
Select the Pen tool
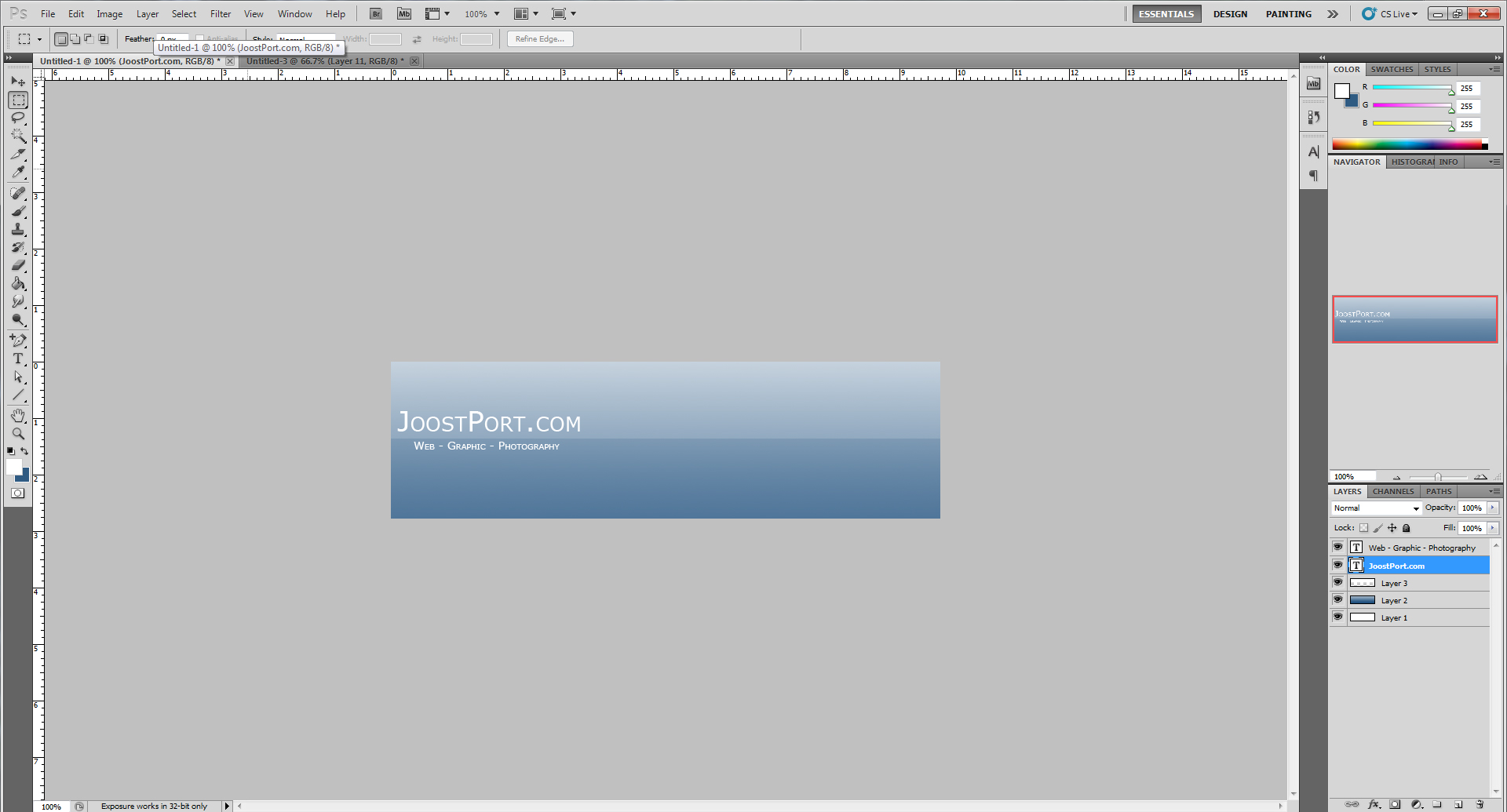coord(18,340)
